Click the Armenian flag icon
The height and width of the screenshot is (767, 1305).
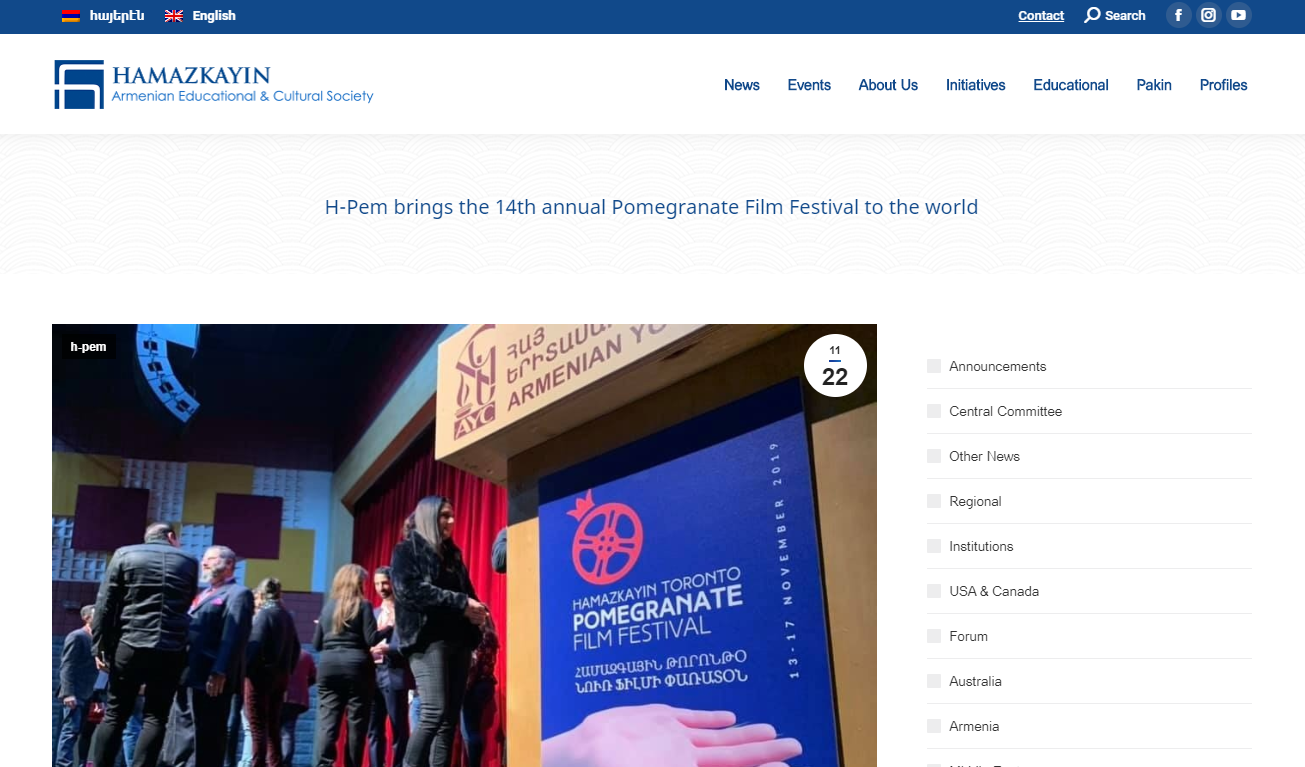(70, 16)
